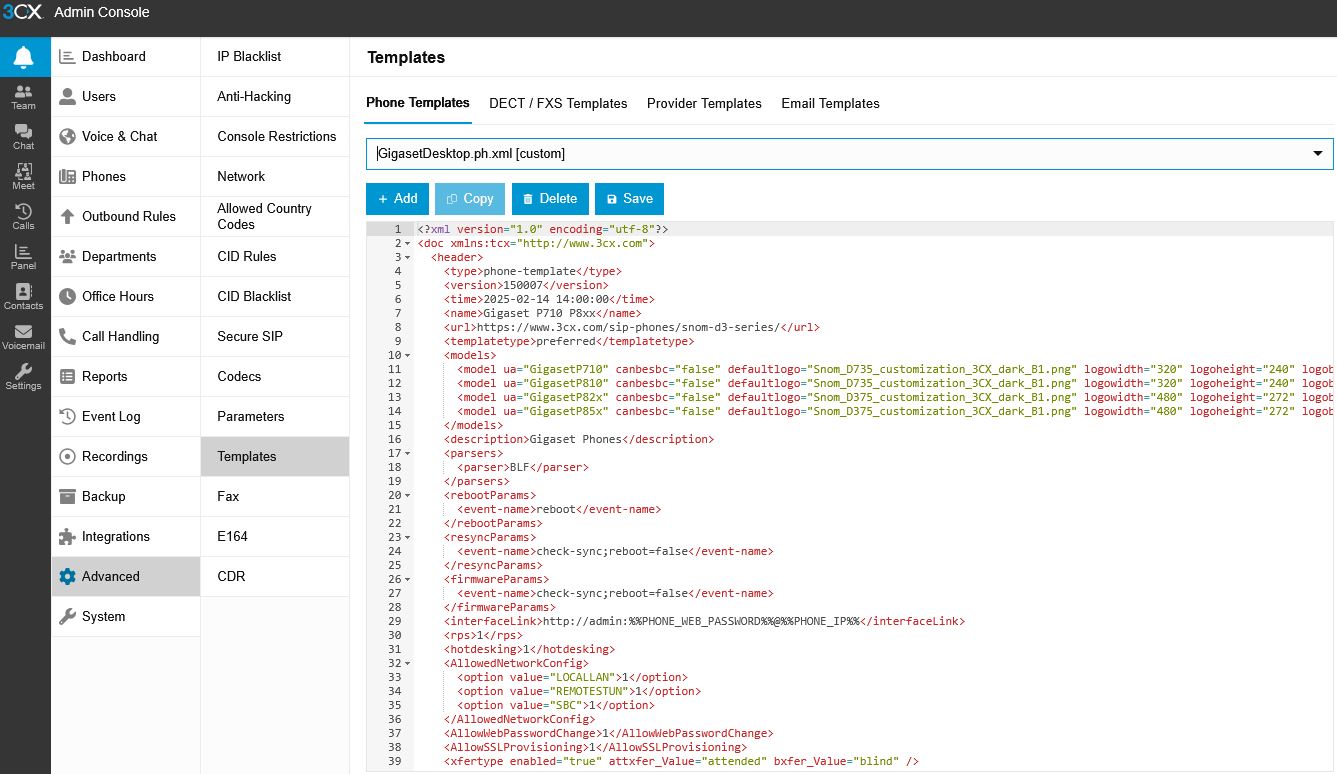
Task: Click the Backup archive icon
Action: tap(67, 497)
